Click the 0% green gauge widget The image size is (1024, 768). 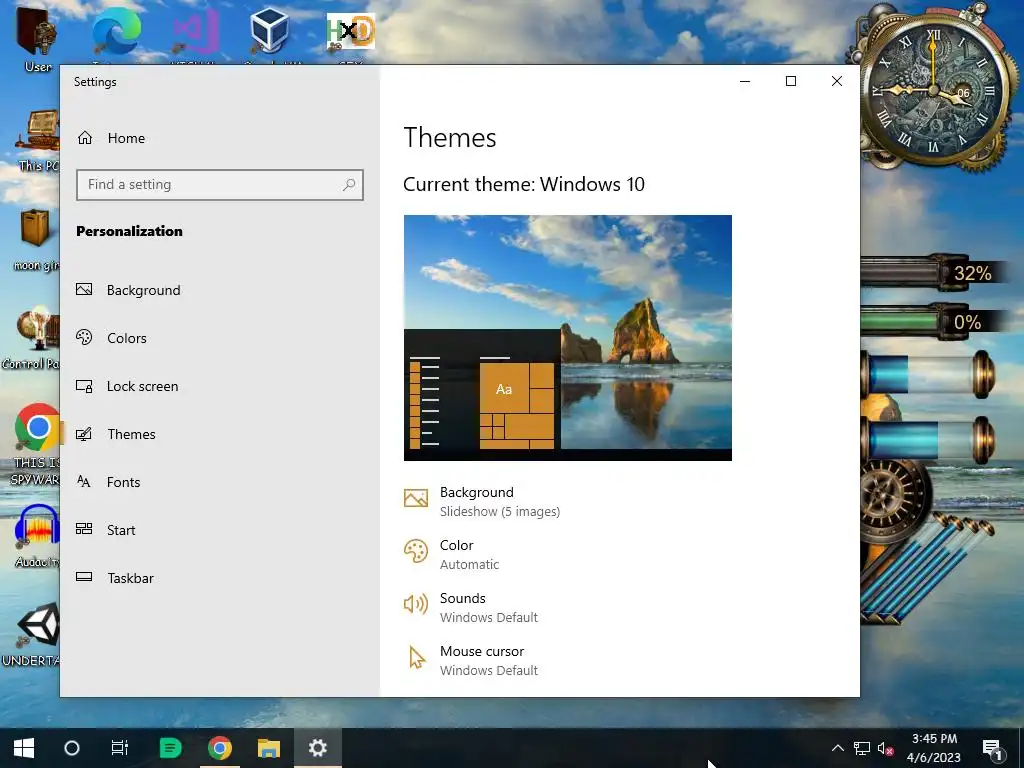[934, 322]
